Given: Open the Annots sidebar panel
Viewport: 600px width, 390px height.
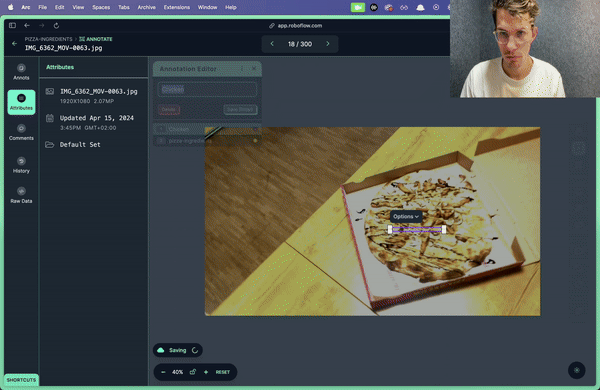Looking at the screenshot, I should point(21,72).
